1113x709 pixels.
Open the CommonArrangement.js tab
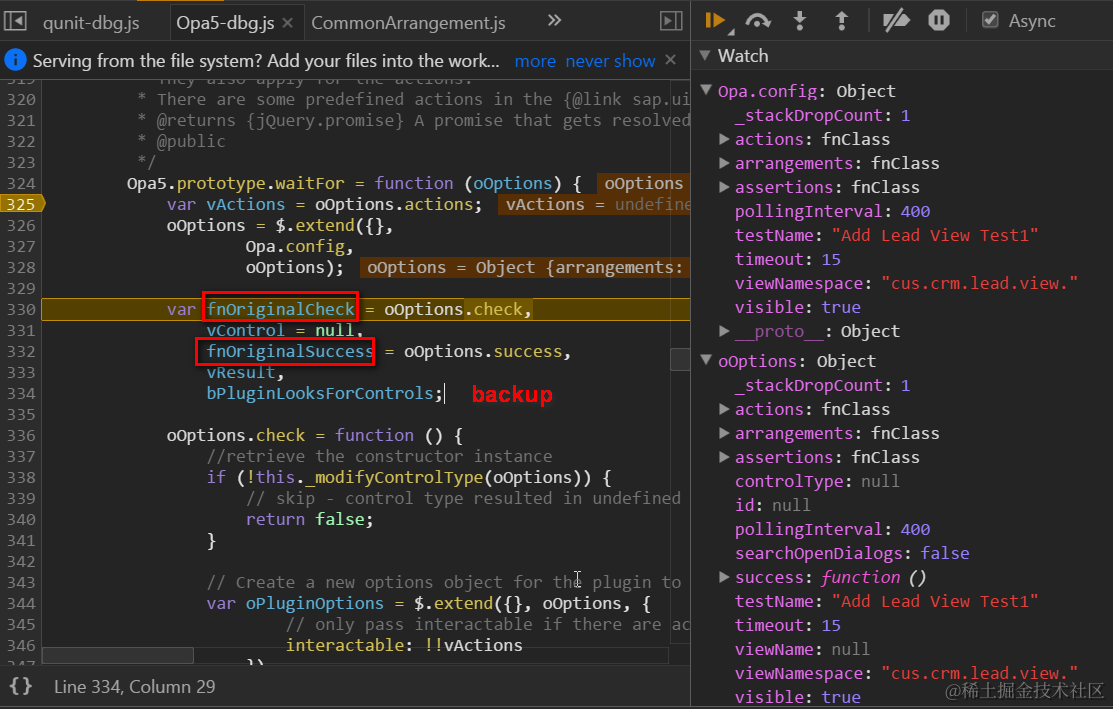(x=408, y=23)
